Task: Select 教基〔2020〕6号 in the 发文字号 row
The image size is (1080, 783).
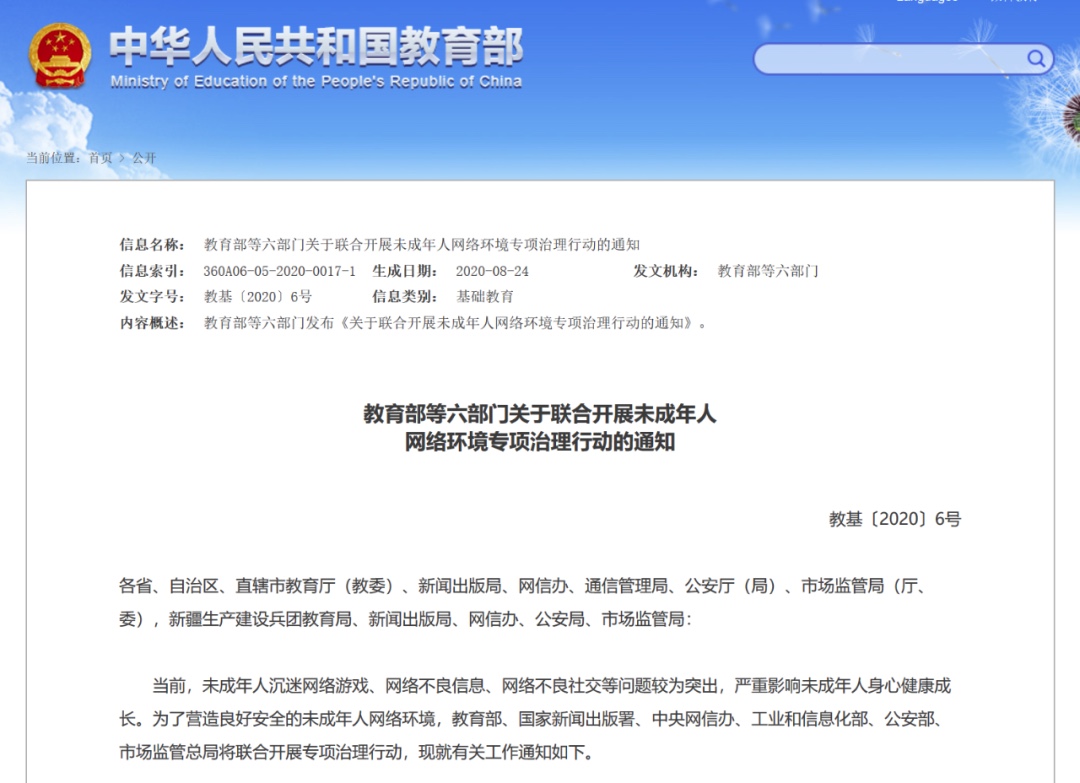Action: (258, 297)
